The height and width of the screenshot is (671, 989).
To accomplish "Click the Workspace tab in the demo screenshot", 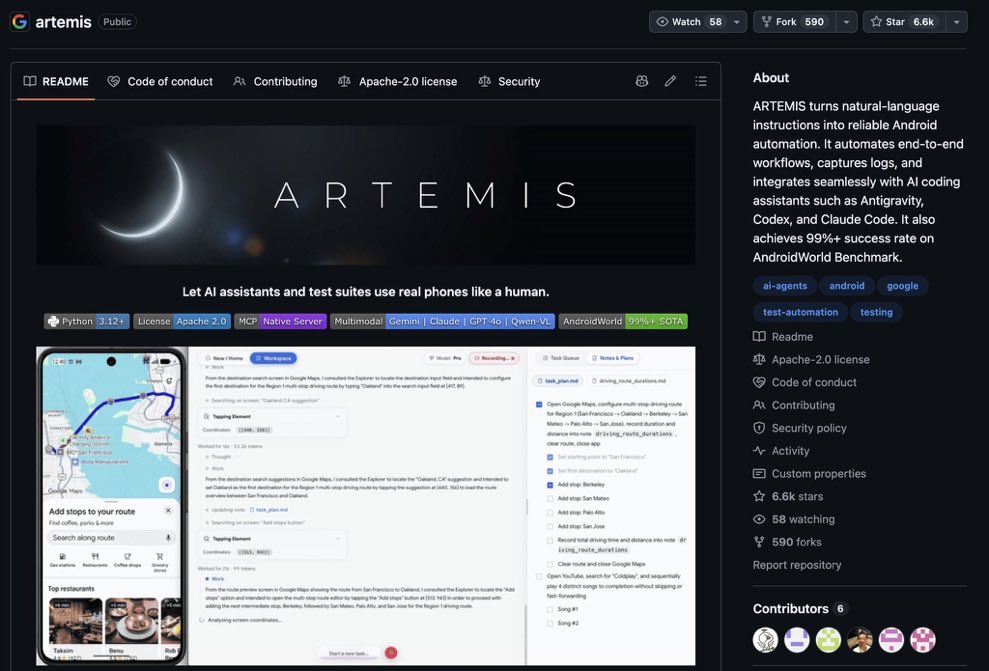I will (273, 358).
